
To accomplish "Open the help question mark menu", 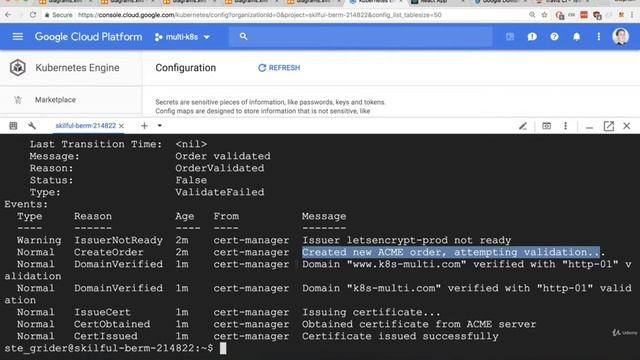I will (x=554, y=37).
